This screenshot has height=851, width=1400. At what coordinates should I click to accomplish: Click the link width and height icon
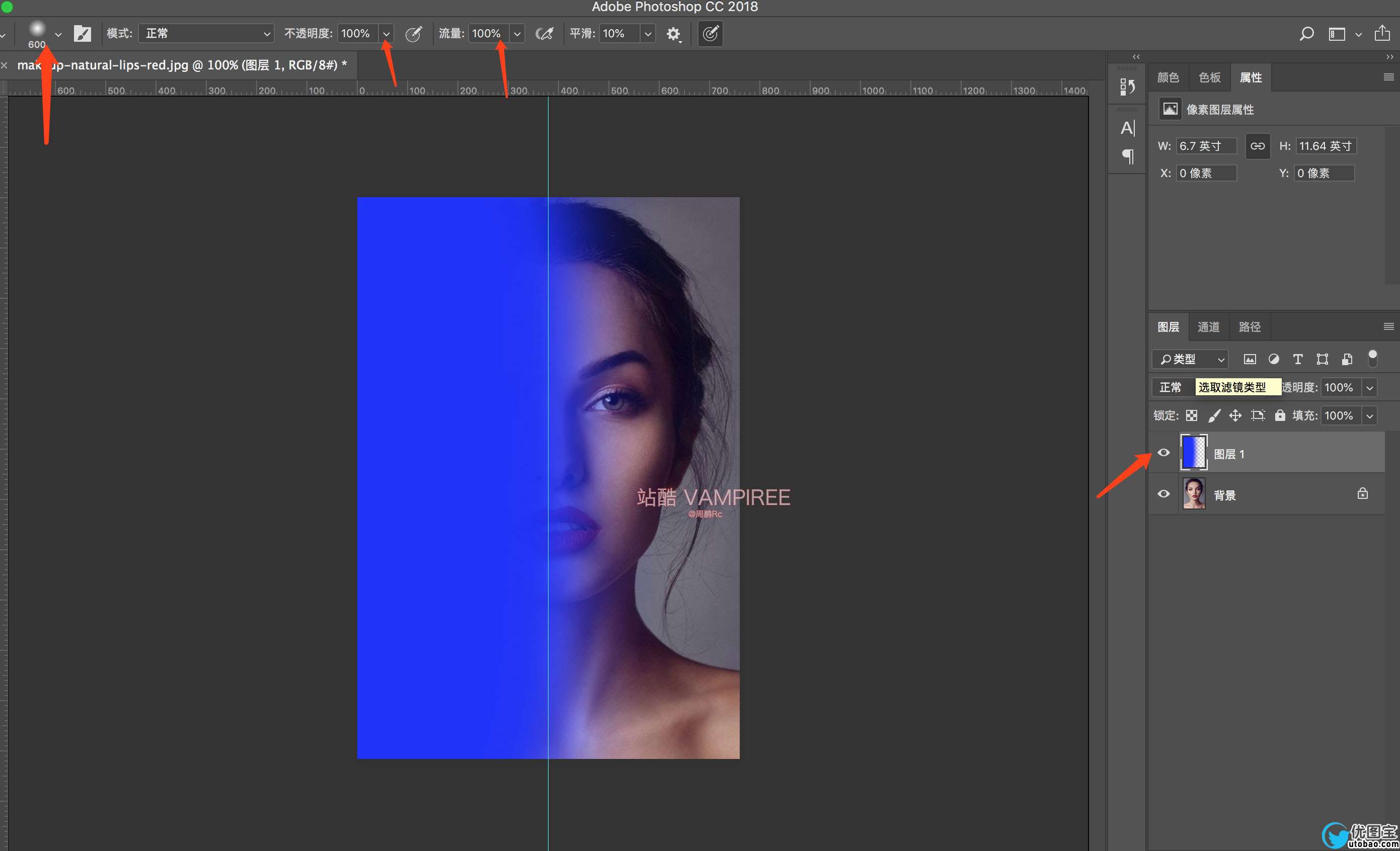click(1258, 146)
